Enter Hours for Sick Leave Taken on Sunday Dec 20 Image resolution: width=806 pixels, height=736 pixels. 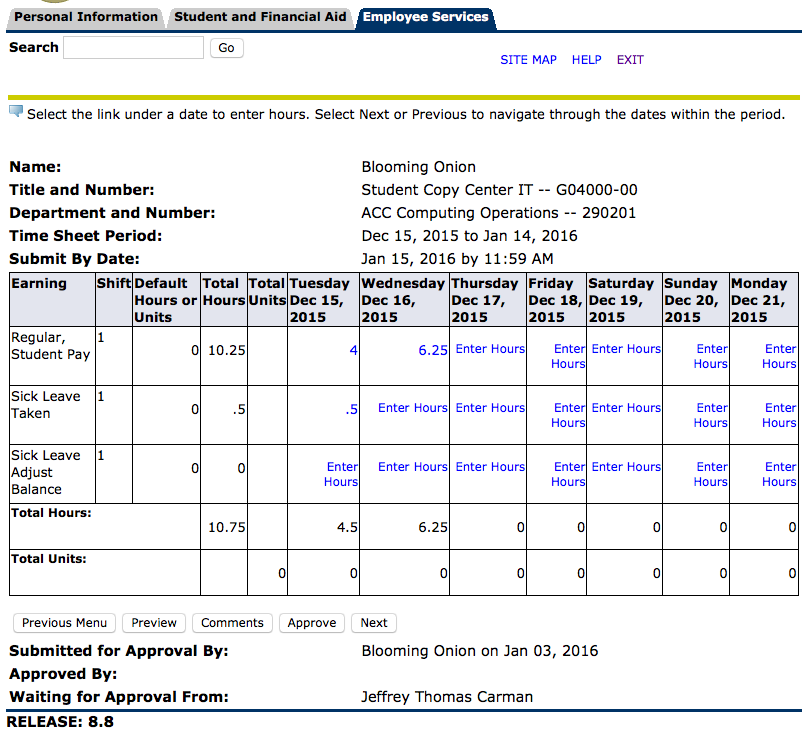tap(711, 415)
